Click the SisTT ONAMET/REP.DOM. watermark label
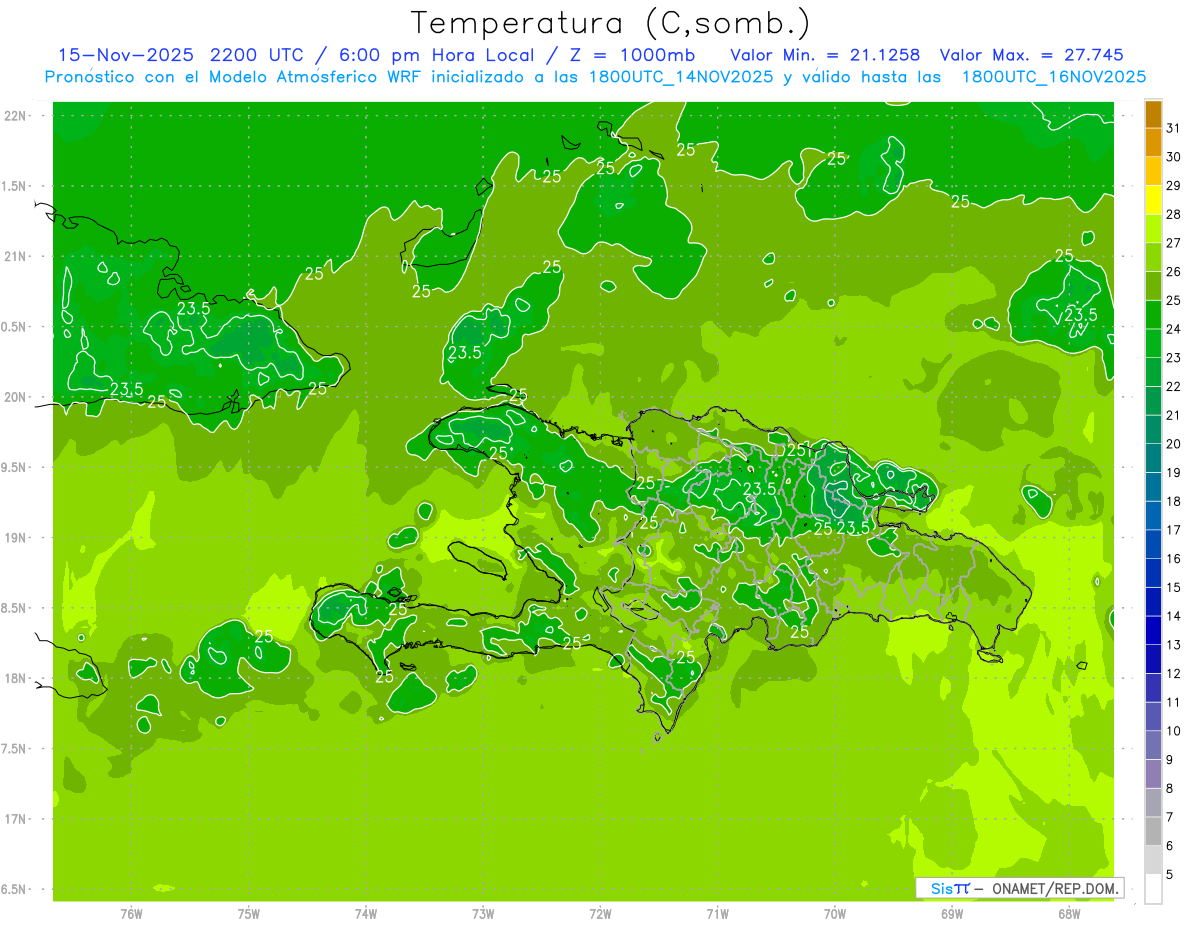The width and height of the screenshot is (1200, 927). pyautogui.click(x=1019, y=888)
